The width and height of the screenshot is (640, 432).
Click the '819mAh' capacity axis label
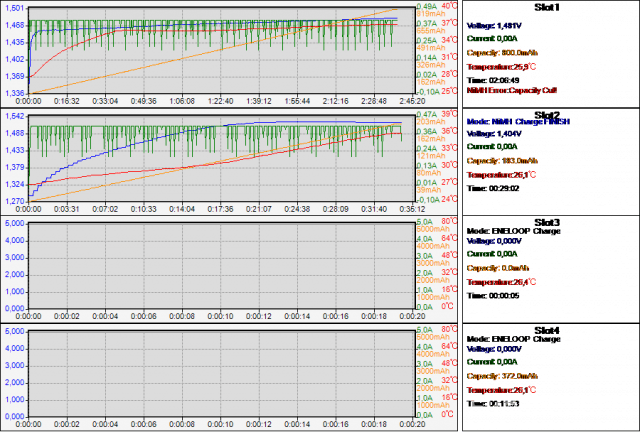tap(431, 13)
